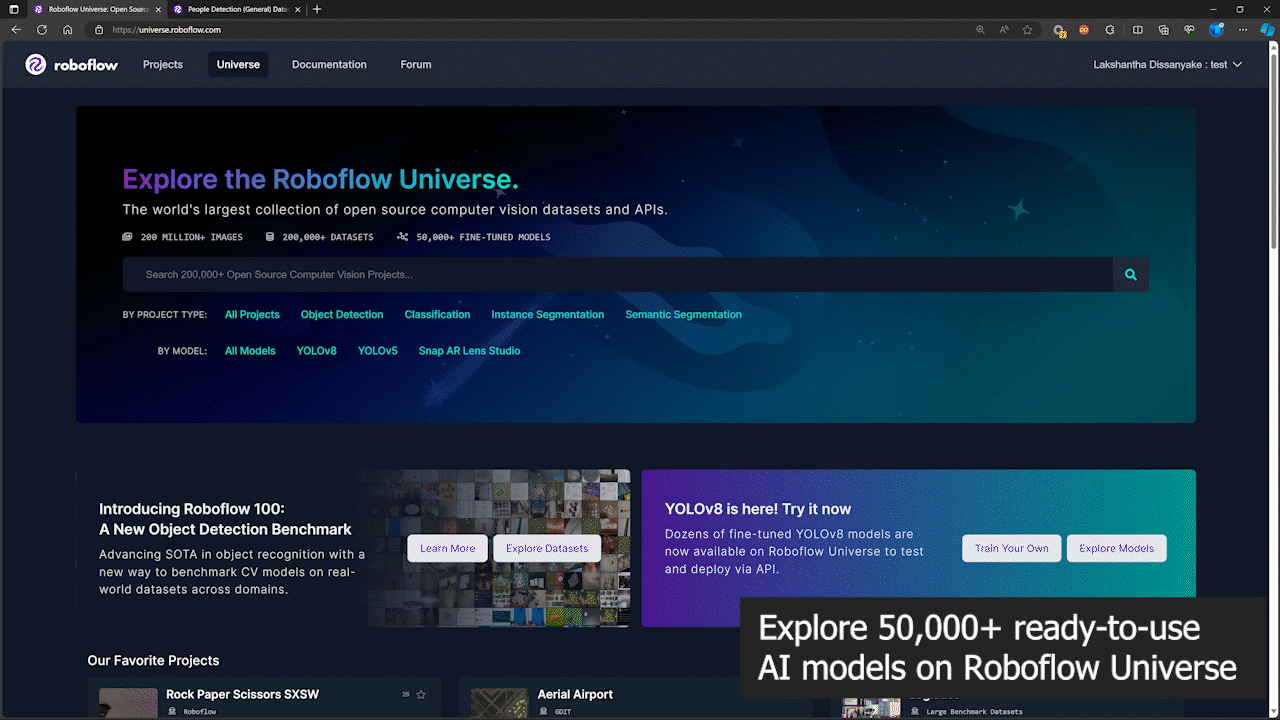This screenshot has width=1280, height=720.
Task: Click the orange extension icon in toolbar
Action: click(1084, 30)
